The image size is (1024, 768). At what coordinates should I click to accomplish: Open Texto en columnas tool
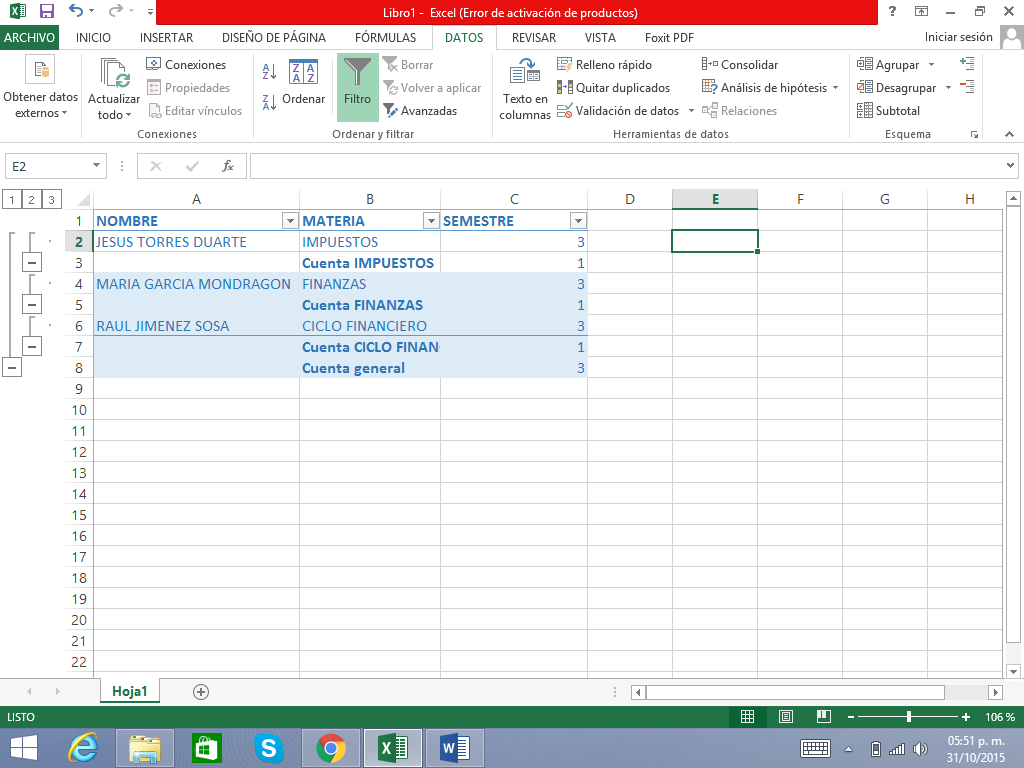pos(525,90)
